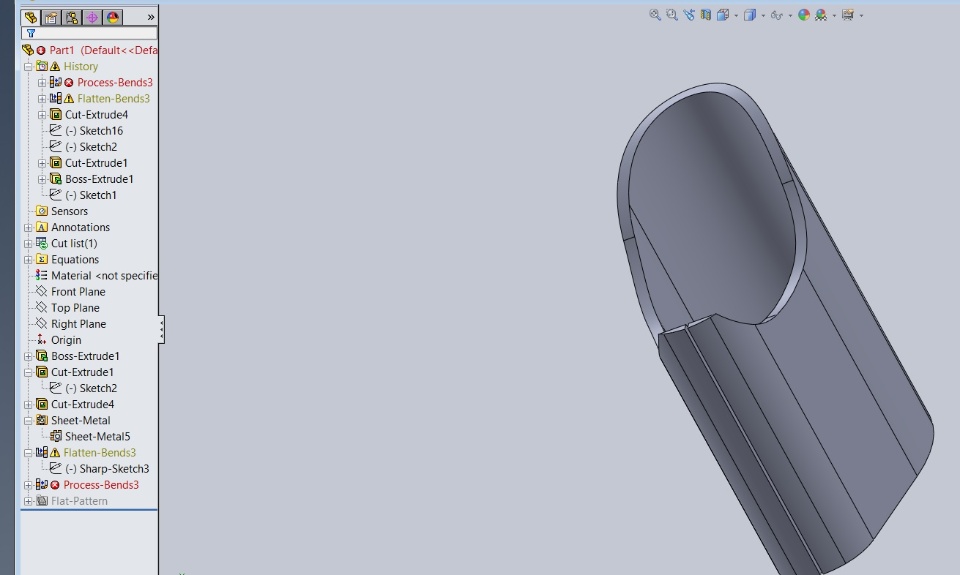Open the Hide/Show Items dropdown arrow
Screen dimensions: 960x575
click(790, 16)
